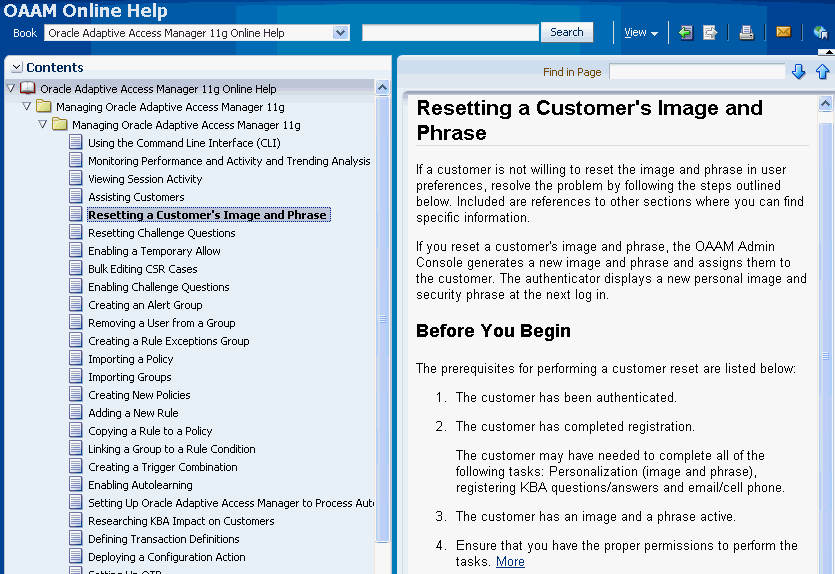Click page icon beside Assisting Customers

76,196
